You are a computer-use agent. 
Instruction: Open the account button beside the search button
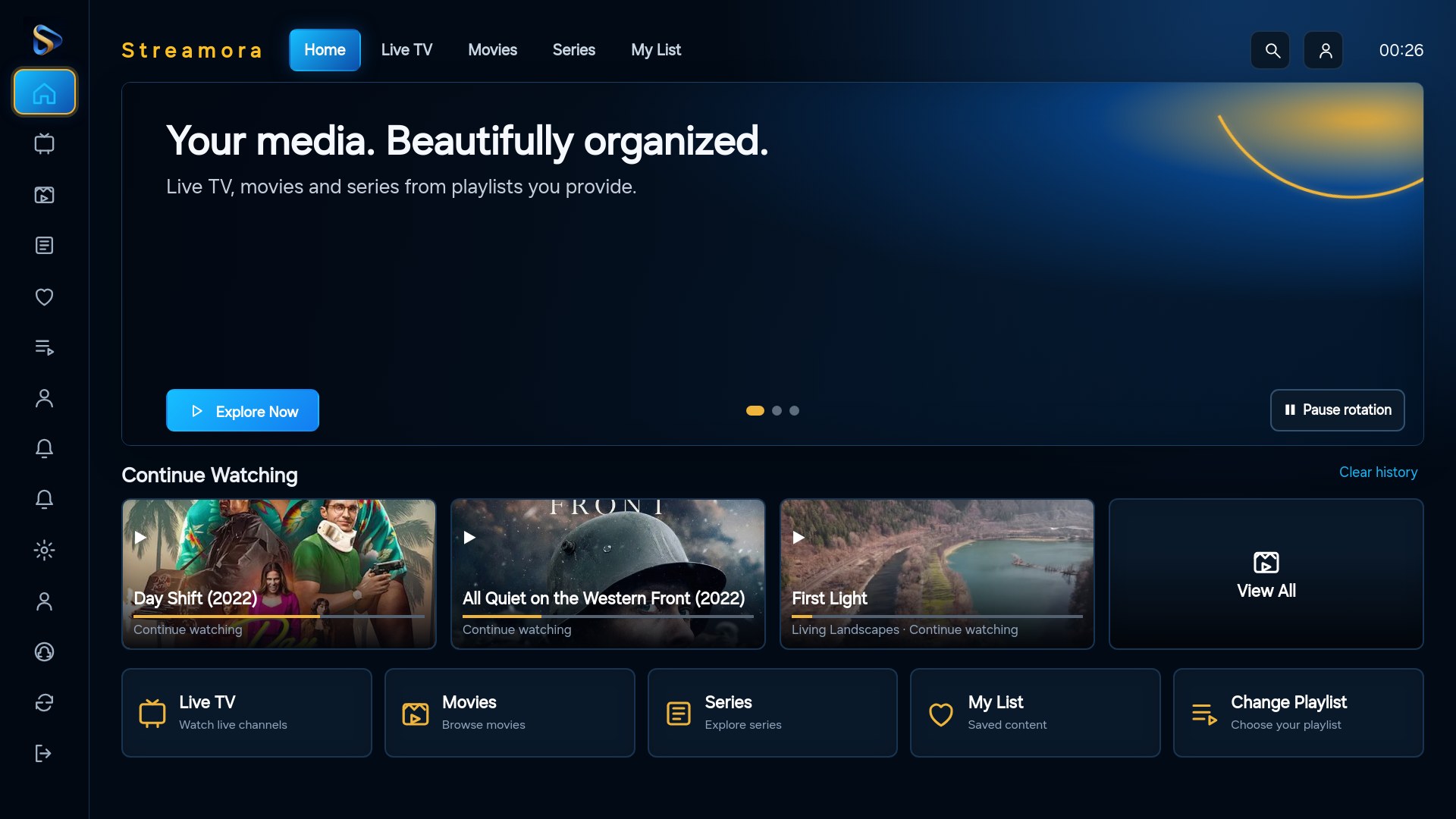[x=1323, y=50]
